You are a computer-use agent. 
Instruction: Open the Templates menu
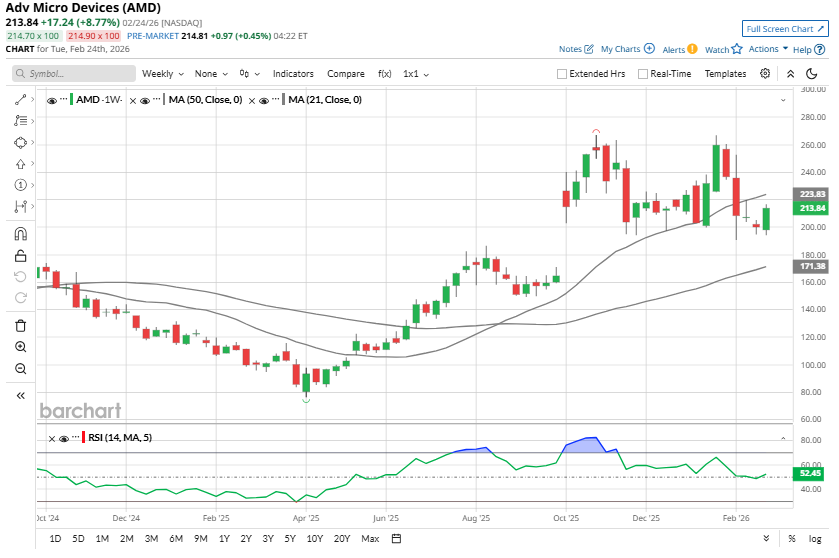coord(725,74)
